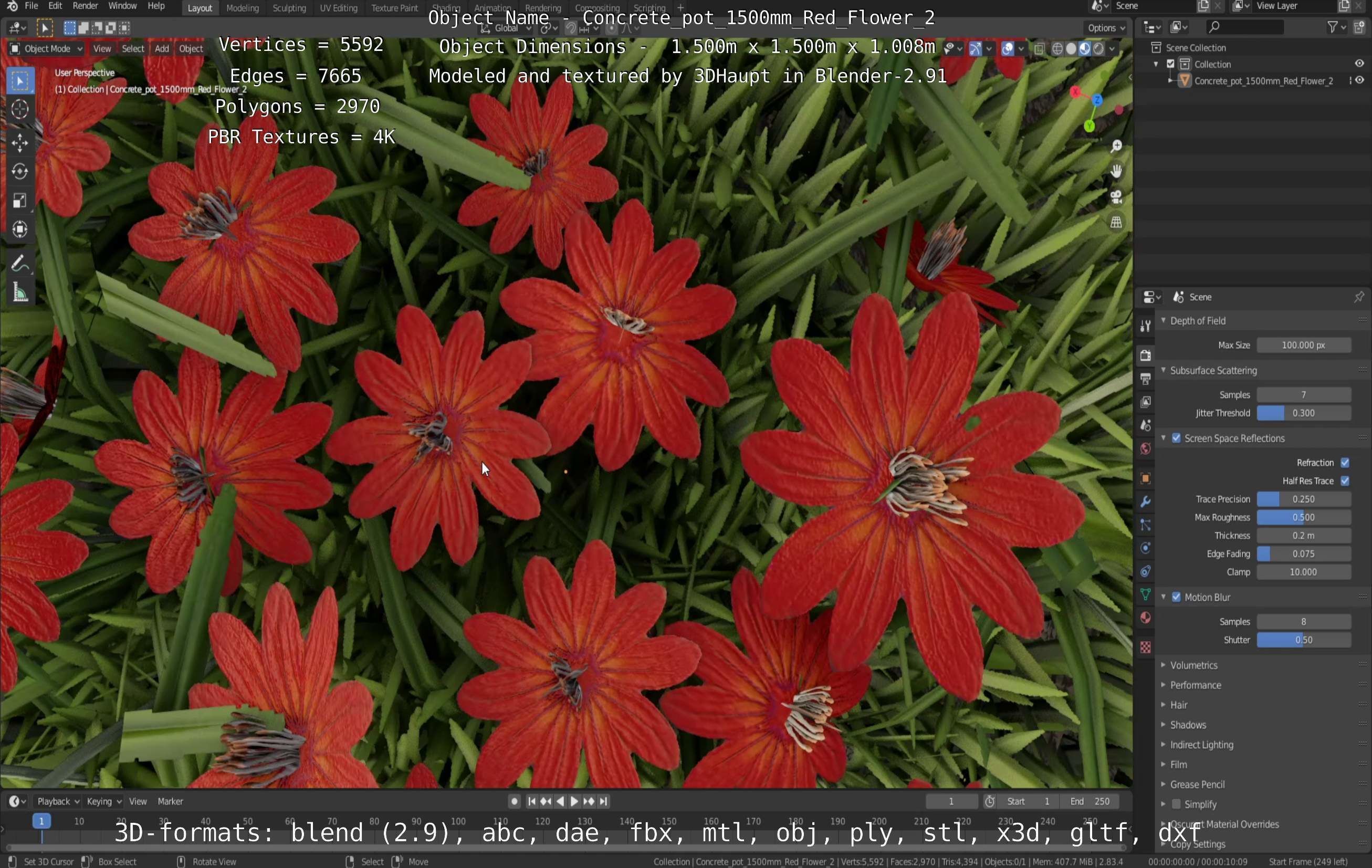Toggle X-ray display in viewport header
The image size is (1372, 868).
(x=1039, y=48)
